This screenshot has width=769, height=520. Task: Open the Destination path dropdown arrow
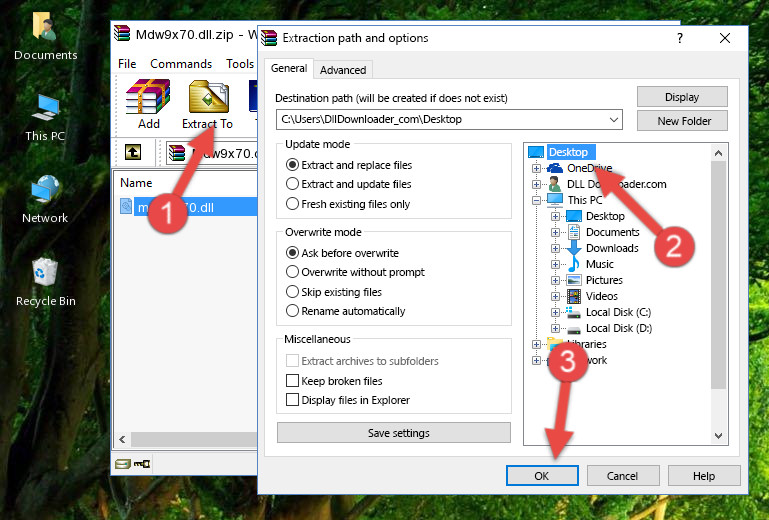tap(614, 120)
